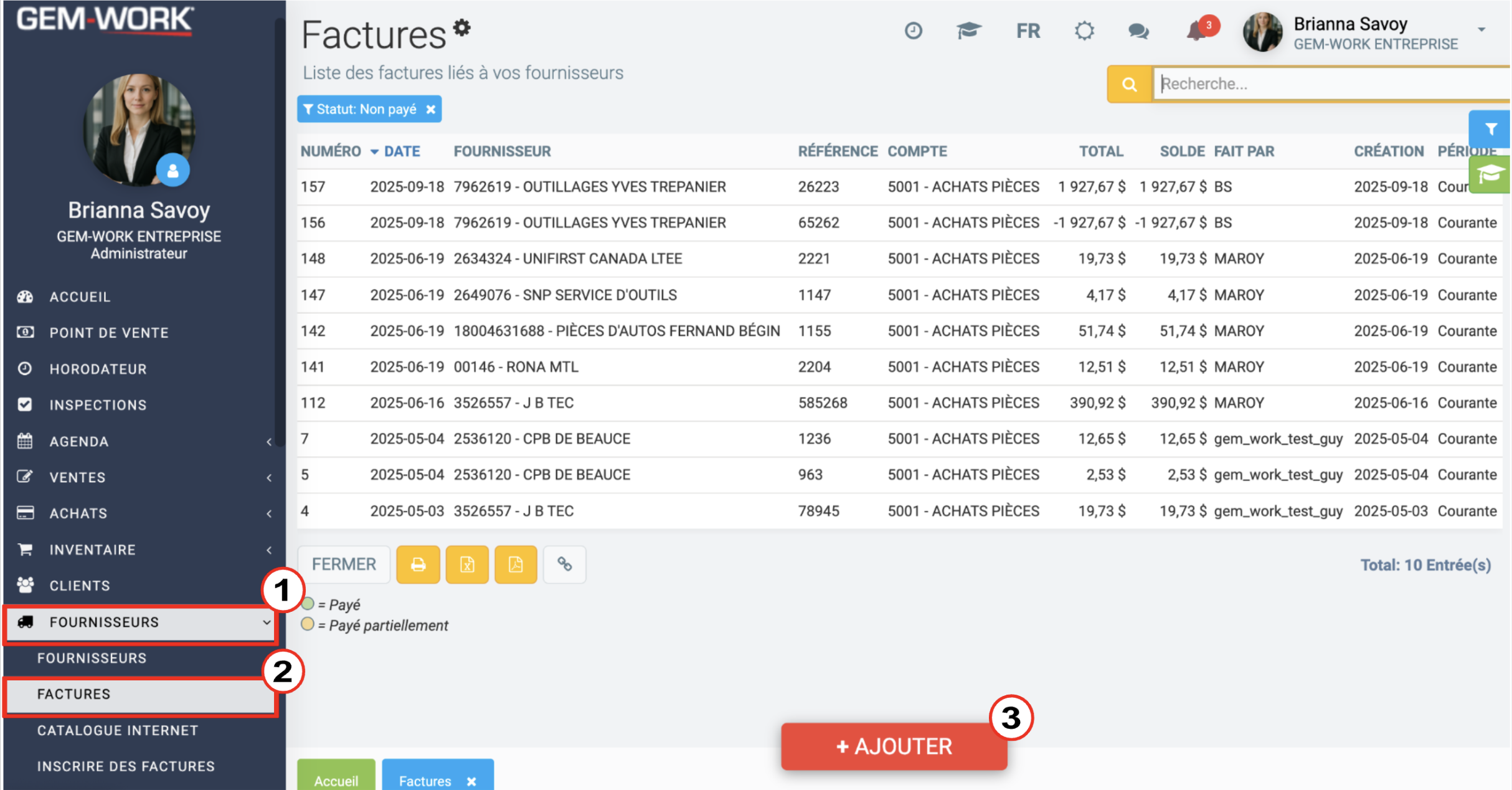The width and height of the screenshot is (1512, 790).
Task: Click the FERMER button
Action: pos(344,564)
